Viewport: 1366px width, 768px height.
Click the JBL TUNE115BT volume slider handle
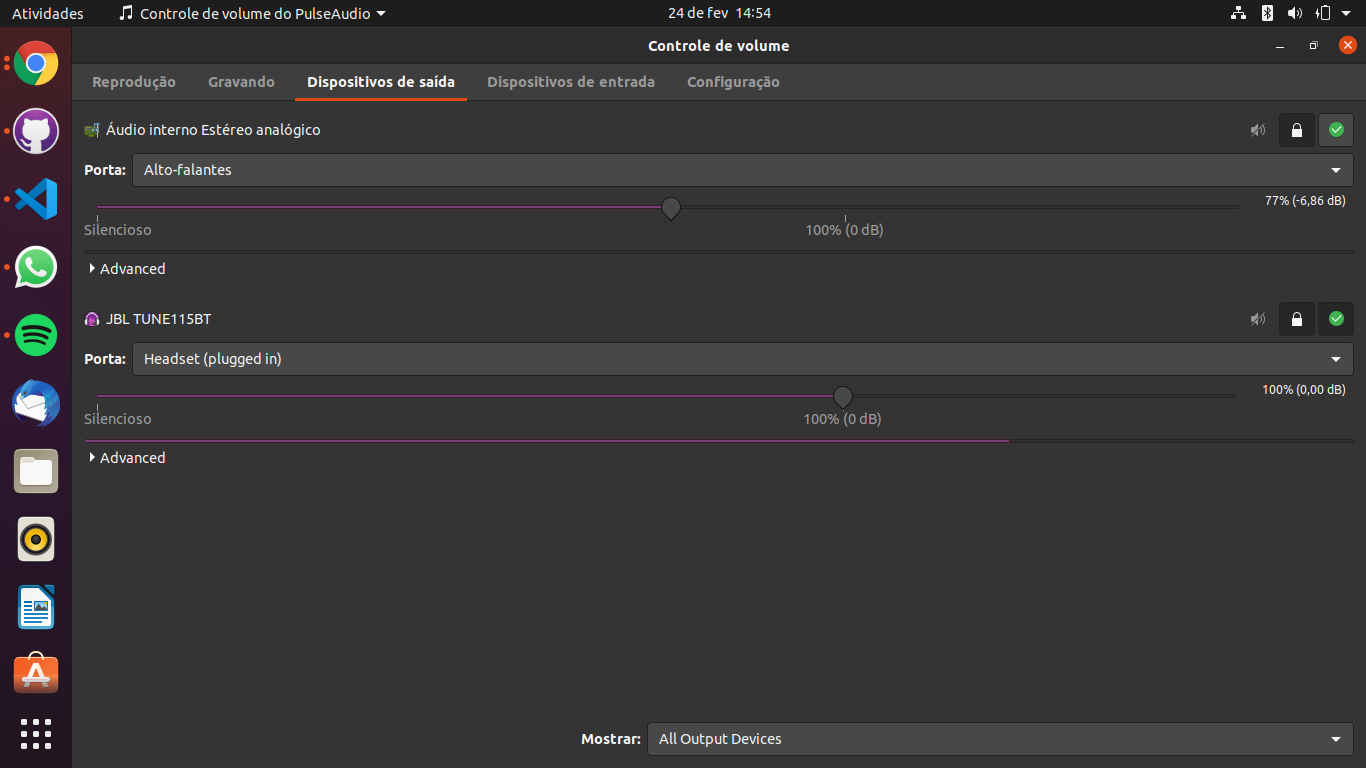(x=843, y=397)
